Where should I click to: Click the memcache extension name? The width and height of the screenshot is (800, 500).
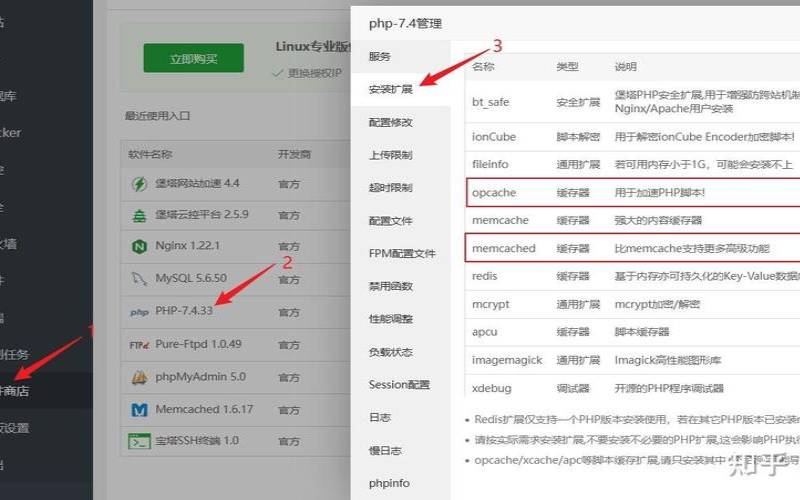pyautogui.click(x=500, y=220)
